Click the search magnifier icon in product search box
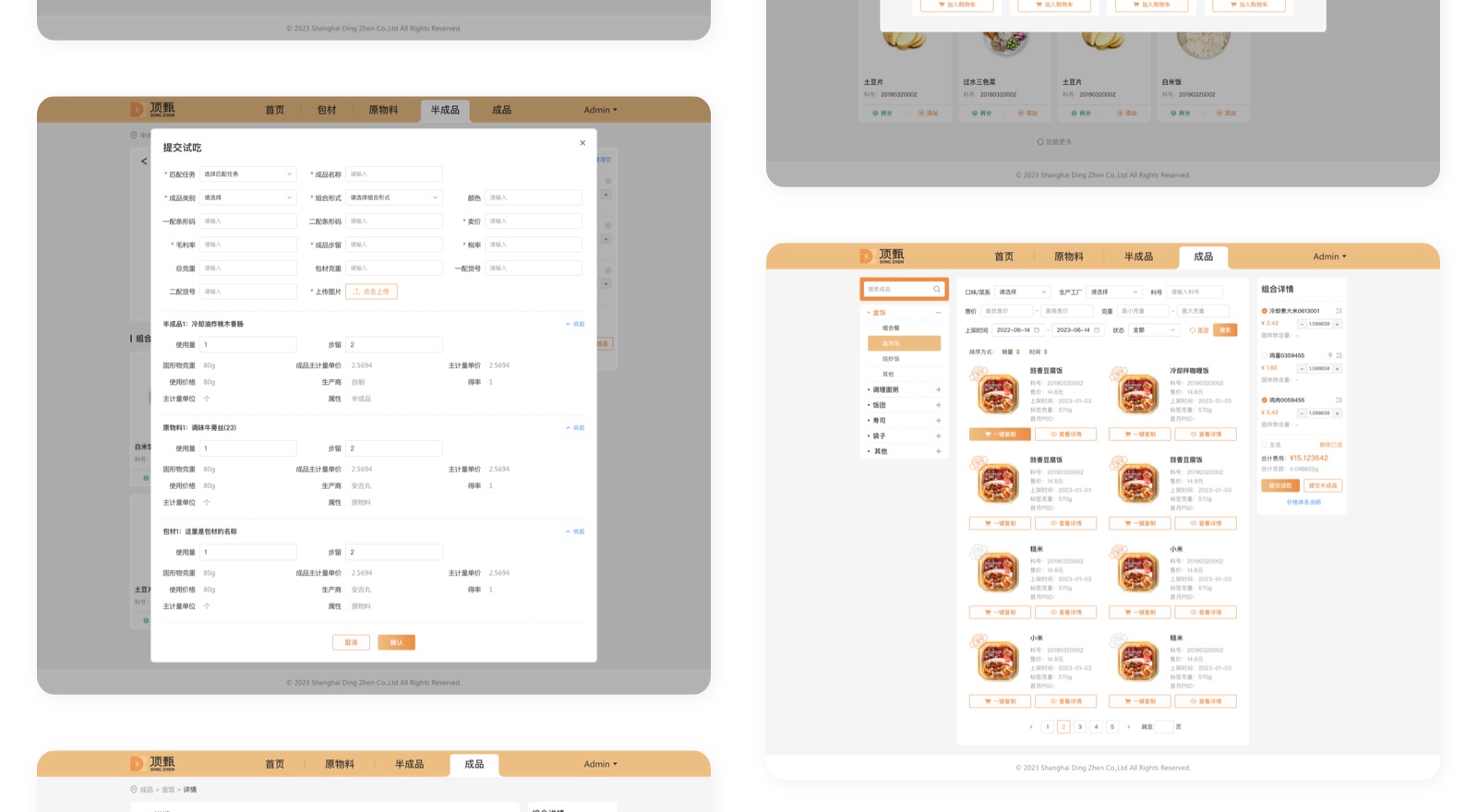 tap(936, 290)
